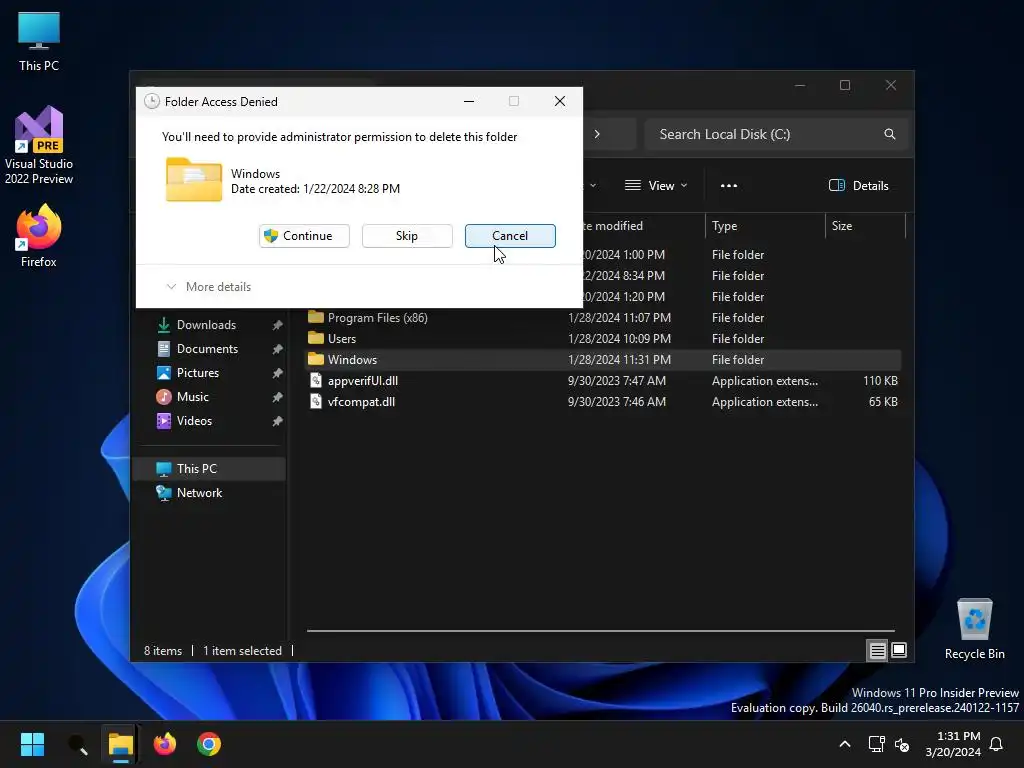1024x768 pixels.
Task: Switch to large thumbnails view icon in status bar
Action: 899,650
